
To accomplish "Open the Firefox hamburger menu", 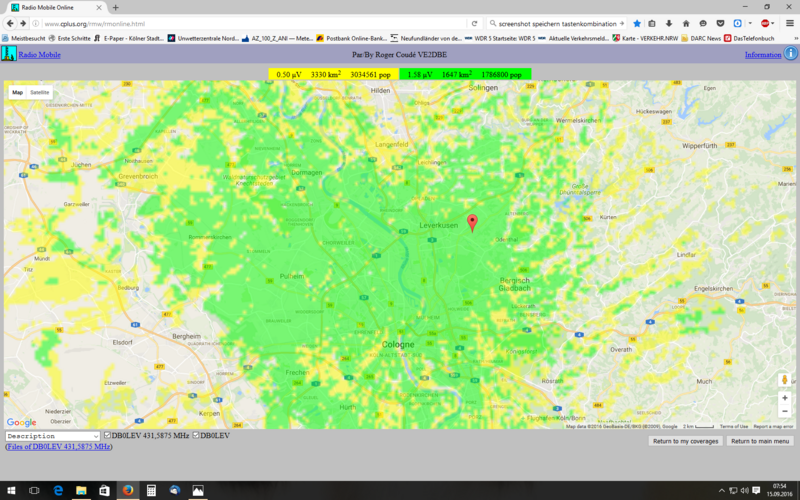I will click(790, 23).
